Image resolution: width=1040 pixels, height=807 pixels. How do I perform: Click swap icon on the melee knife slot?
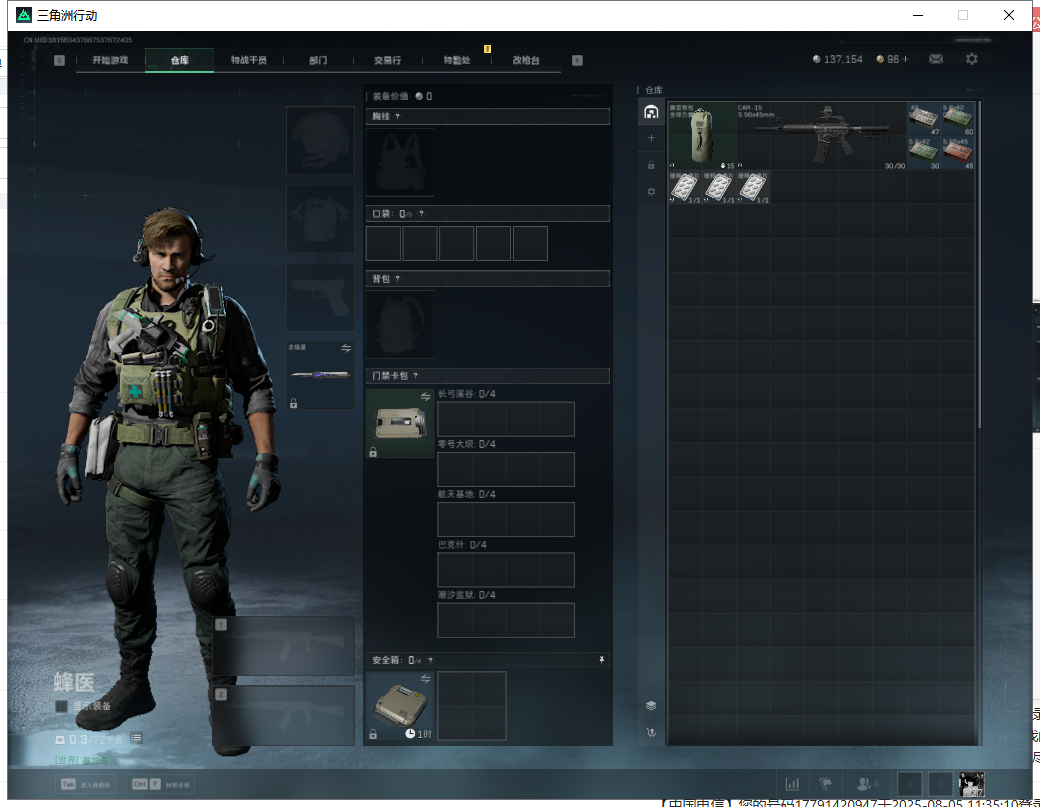[346, 348]
